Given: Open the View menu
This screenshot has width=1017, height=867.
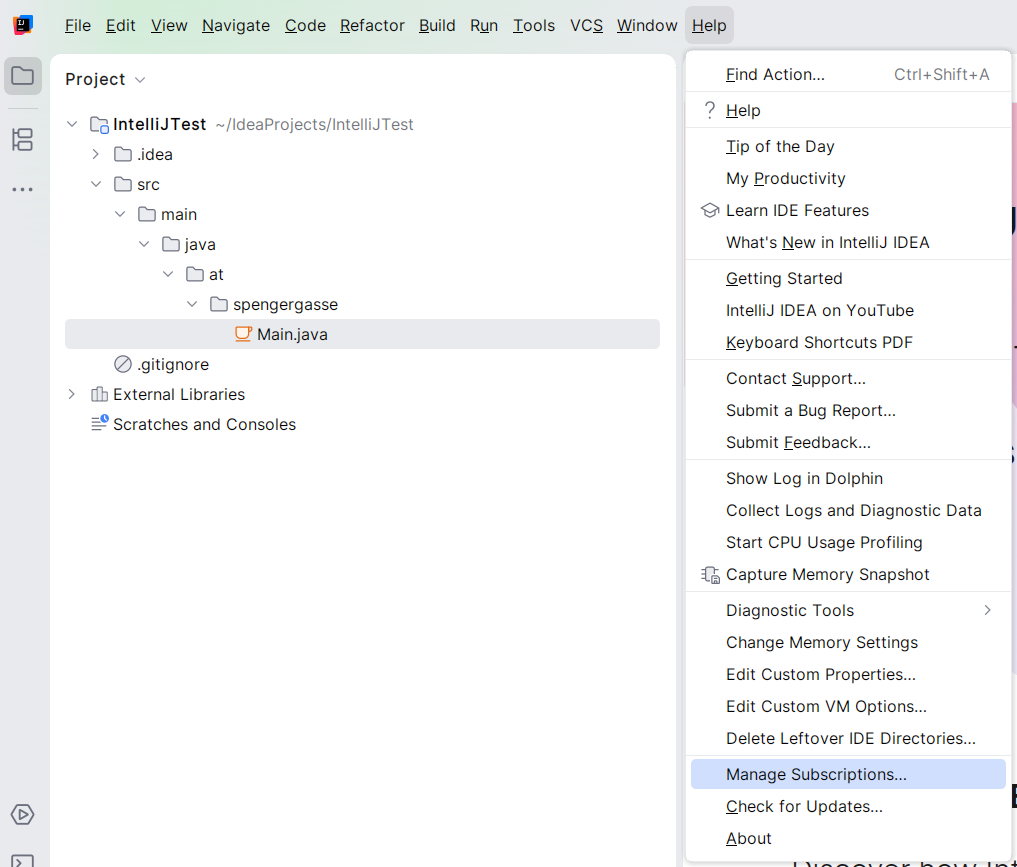Looking at the screenshot, I should [x=169, y=25].
